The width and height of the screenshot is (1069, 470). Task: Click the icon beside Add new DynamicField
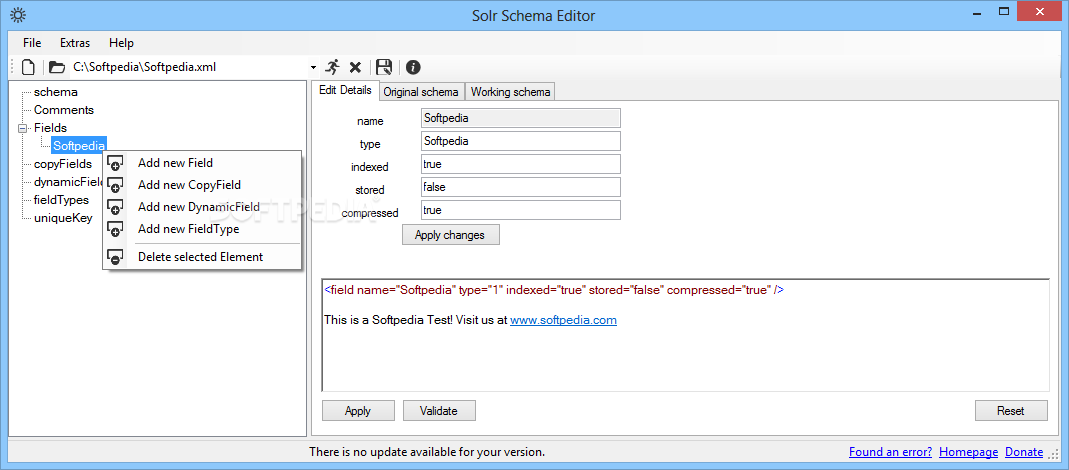click(115, 207)
